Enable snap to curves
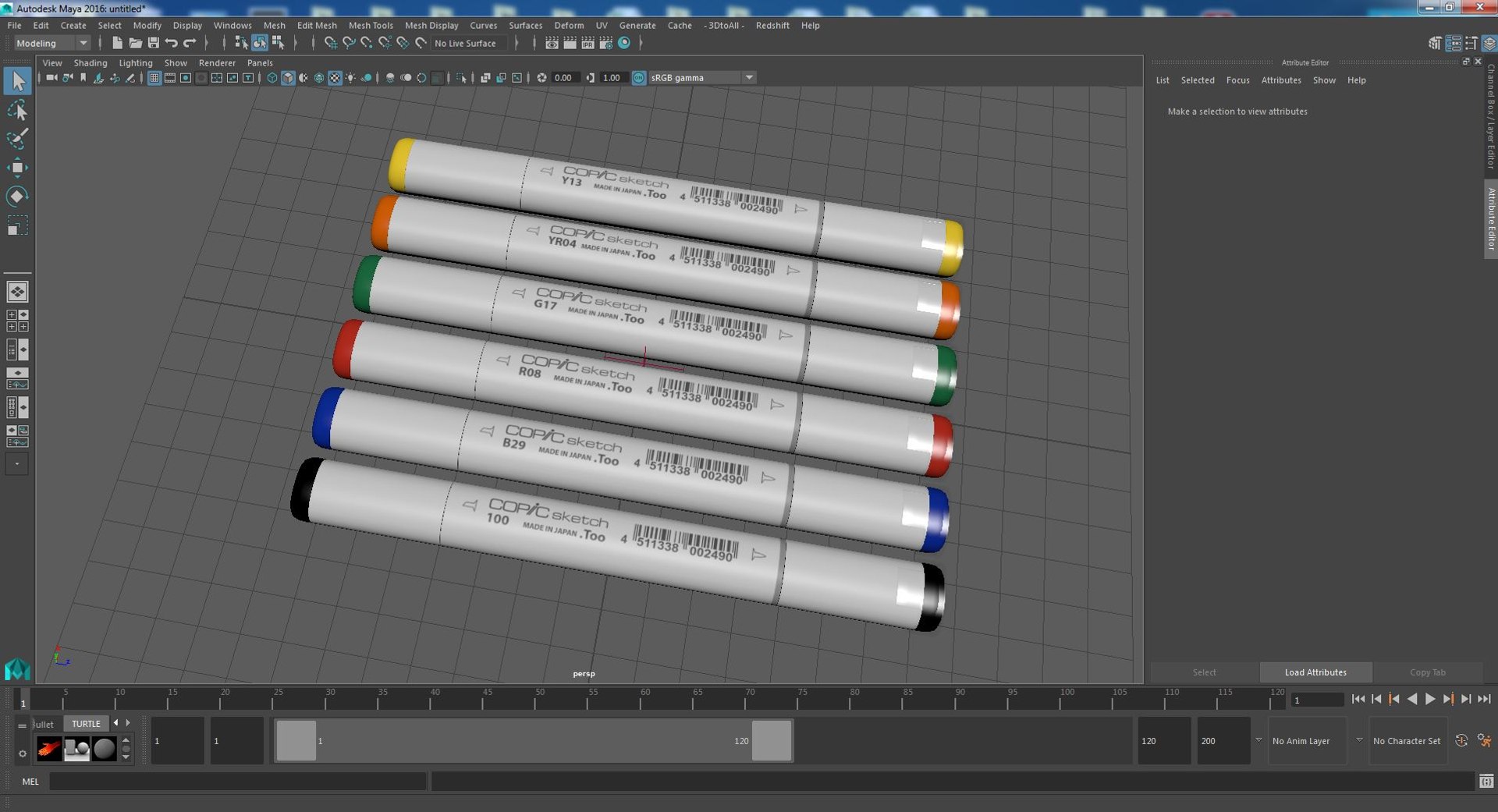The height and width of the screenshot is (812, 1498). coord(349,43)
